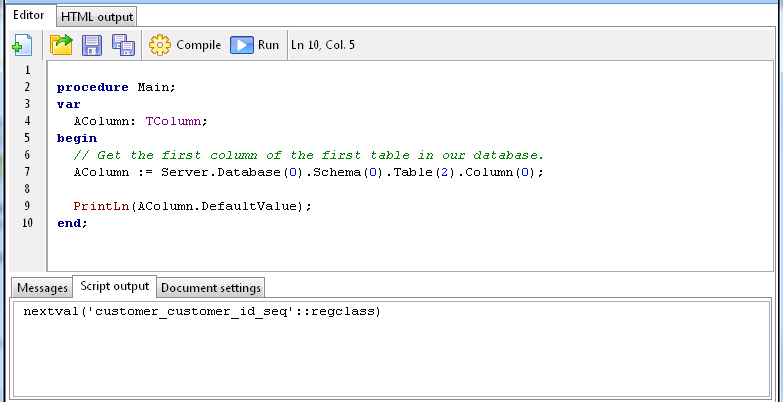Image resolution: width=783 pixels, height=402 pixels.
Task: Click the nextval output text
Action: [x=202, y=312]
